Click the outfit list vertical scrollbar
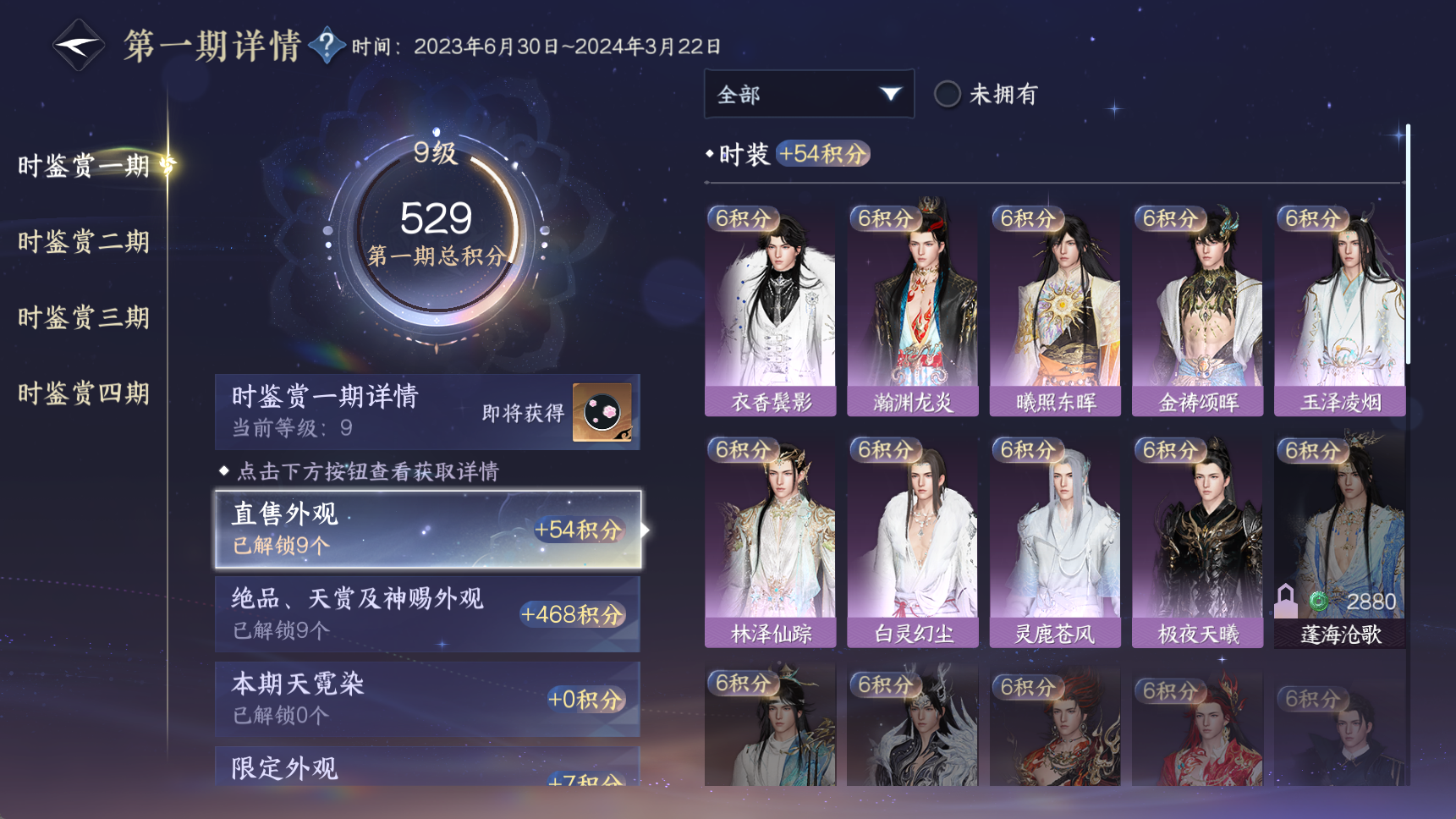This screenshot has height=819, width=1456. click(1408, 245)
